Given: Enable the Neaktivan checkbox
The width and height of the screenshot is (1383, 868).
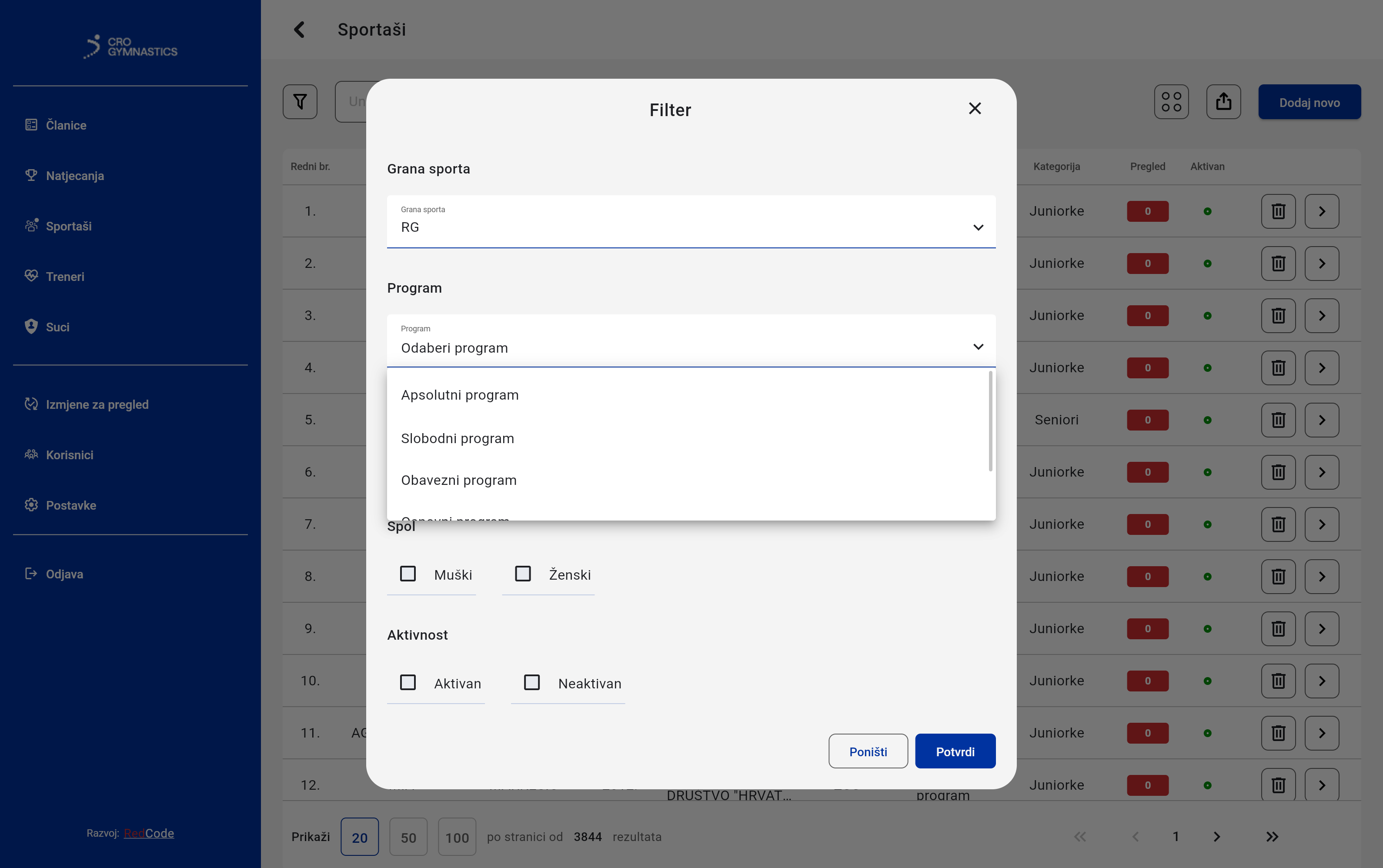Looking at the screenshot, I should pyautogui.click(x=531, y=682).
